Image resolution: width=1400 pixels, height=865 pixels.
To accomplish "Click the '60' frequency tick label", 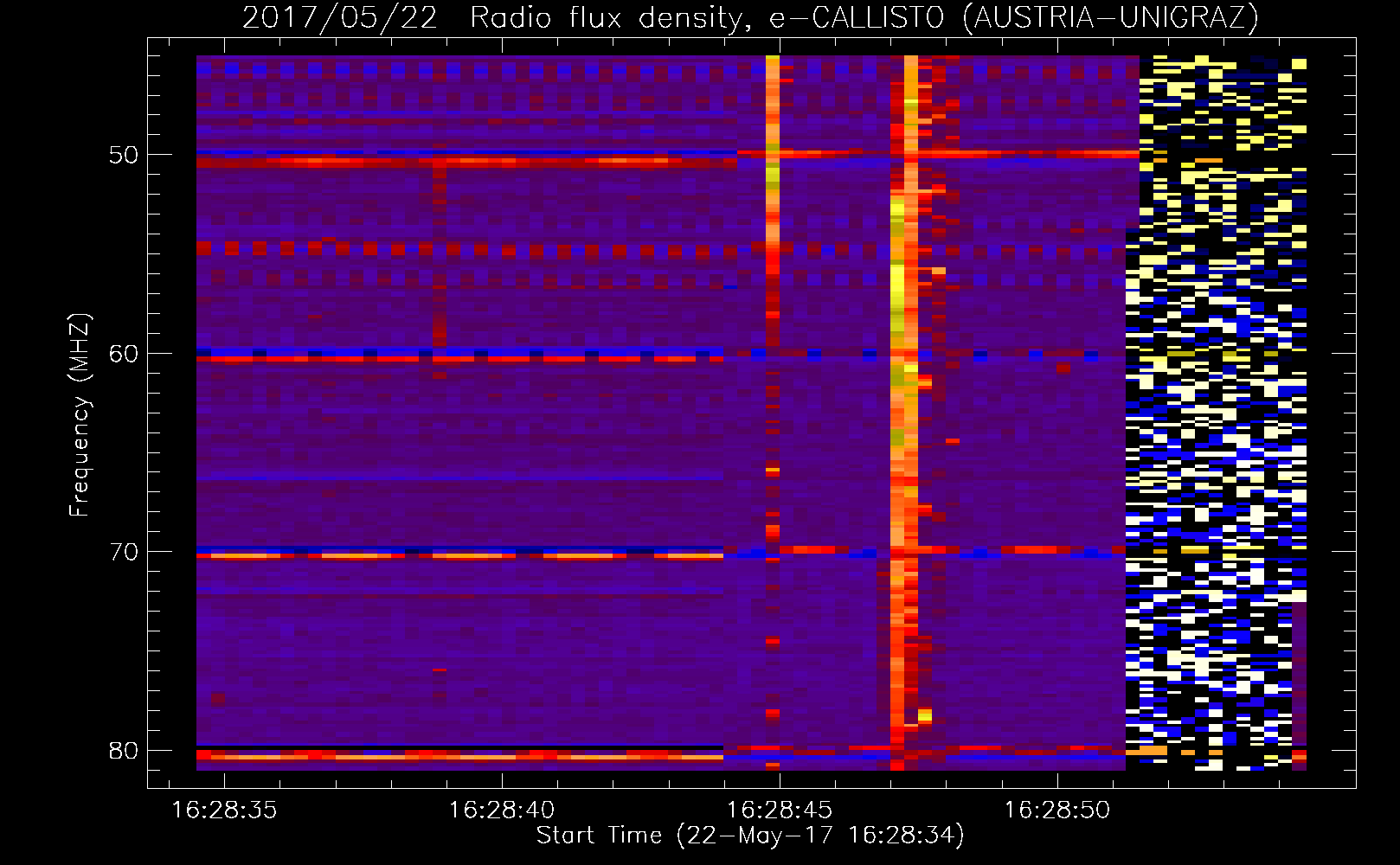I will point(124,354).
